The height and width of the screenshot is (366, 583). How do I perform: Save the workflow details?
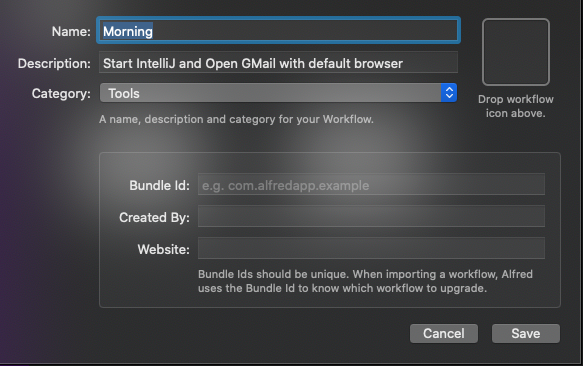[526, 333]
